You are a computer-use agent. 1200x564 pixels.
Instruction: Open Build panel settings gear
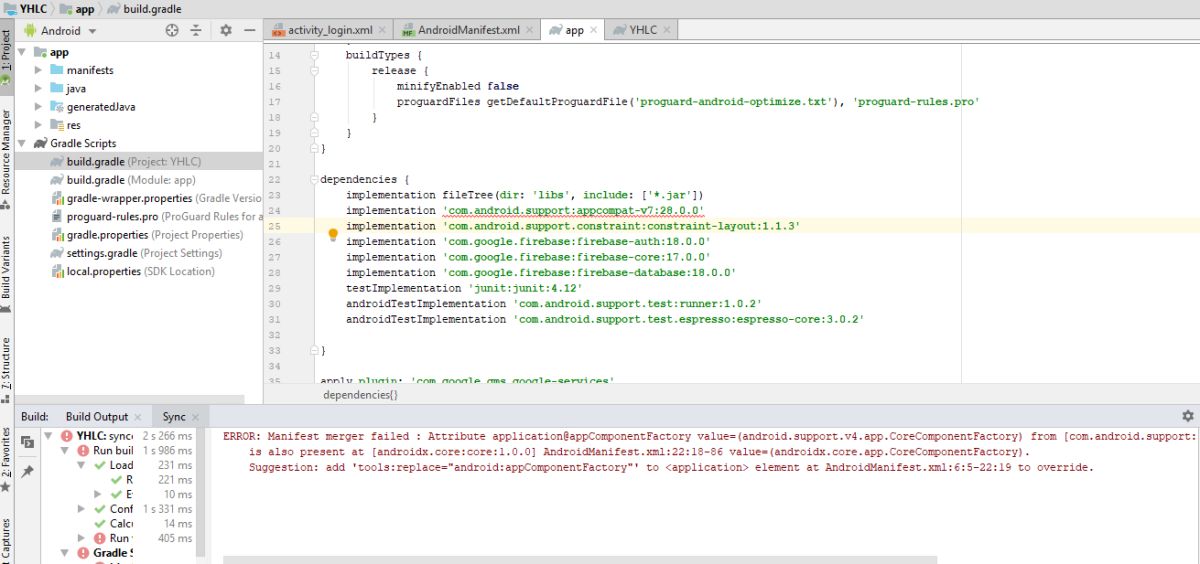[1188, 416]
